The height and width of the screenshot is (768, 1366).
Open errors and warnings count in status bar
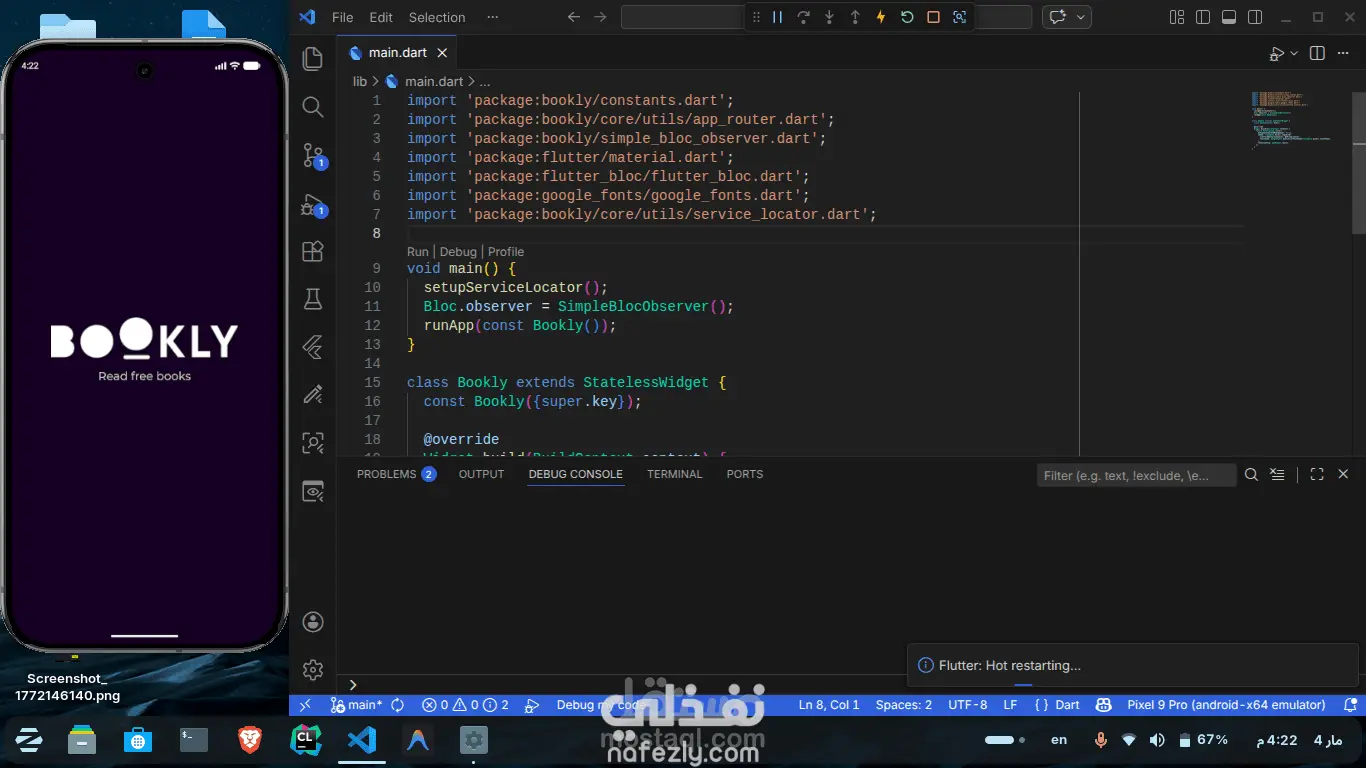[465, 705]
